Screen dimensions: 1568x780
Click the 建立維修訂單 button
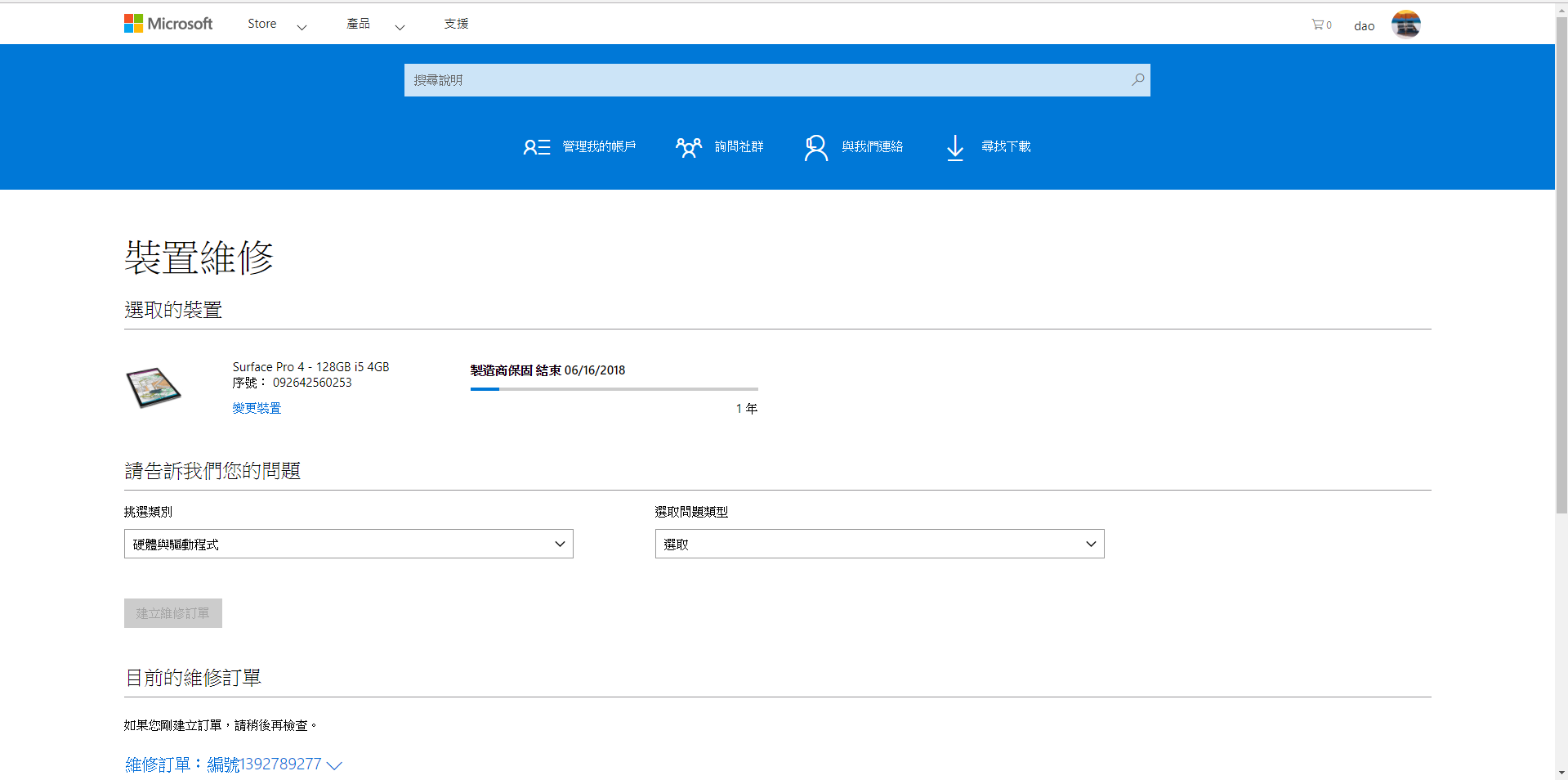tap(173, 613)
